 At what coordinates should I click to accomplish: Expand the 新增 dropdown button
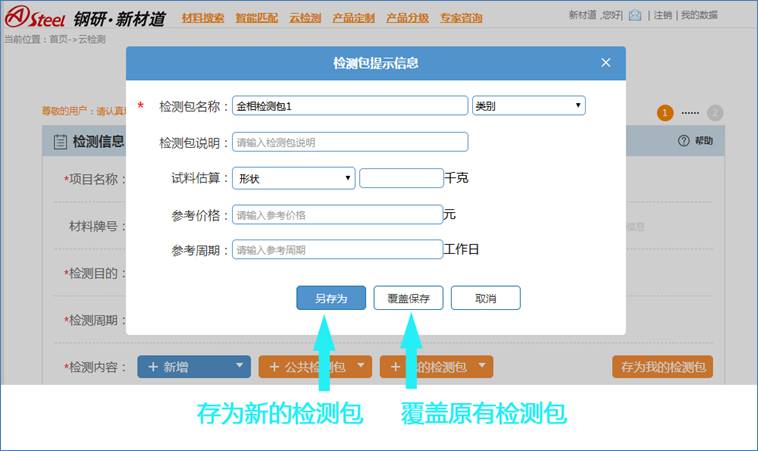[239, 367]
